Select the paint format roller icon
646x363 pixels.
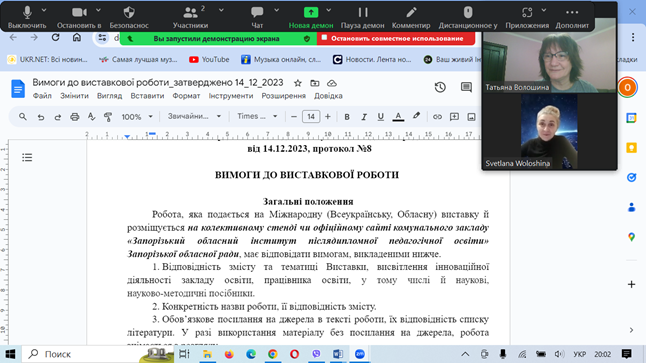[x=108, y=117]
